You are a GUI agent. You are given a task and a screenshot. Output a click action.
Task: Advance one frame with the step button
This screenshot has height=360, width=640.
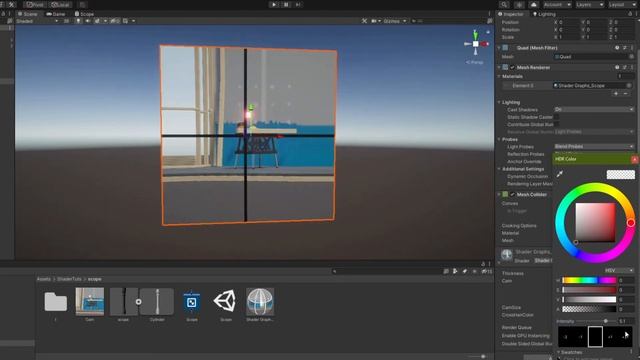[x=298, y=4]
